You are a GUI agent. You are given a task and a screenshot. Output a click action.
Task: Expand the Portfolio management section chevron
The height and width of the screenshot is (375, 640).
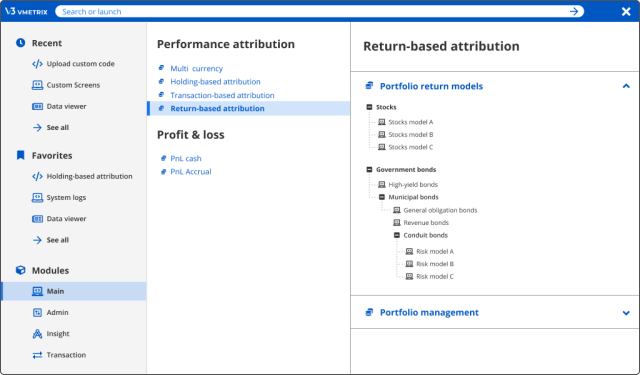(626, 313)
